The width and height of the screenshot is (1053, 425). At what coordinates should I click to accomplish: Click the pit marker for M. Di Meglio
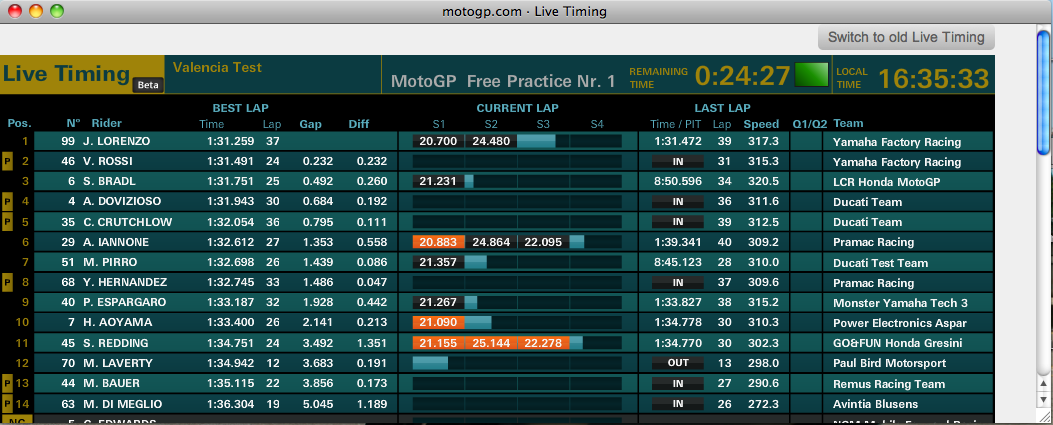(7, 404)
